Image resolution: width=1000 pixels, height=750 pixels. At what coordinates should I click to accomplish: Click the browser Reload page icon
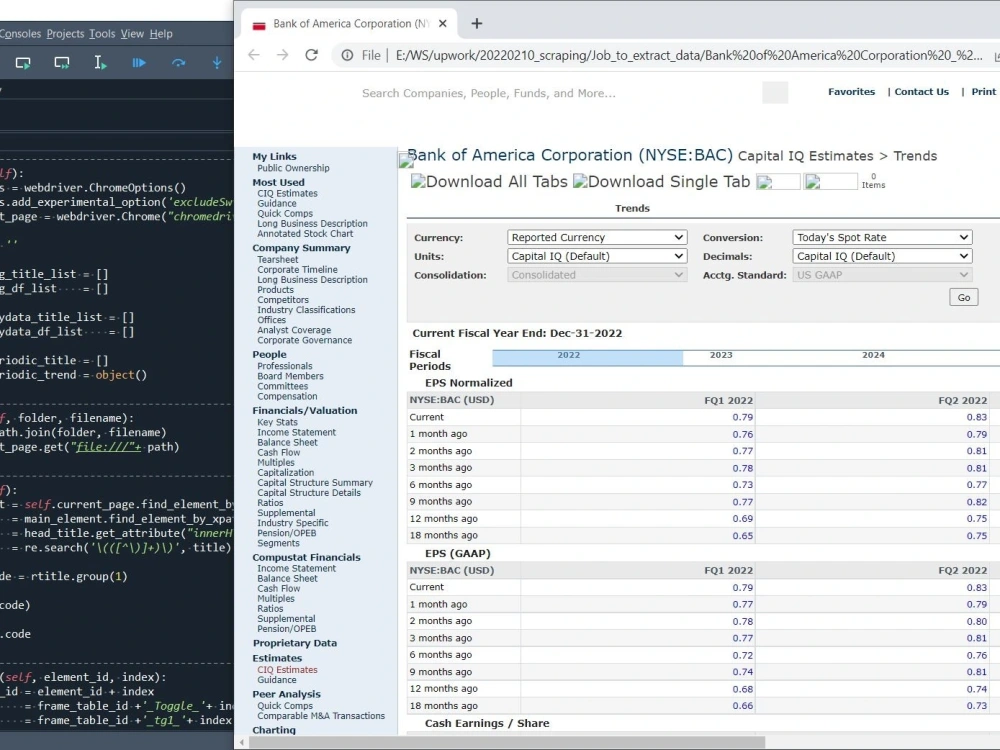311,55
